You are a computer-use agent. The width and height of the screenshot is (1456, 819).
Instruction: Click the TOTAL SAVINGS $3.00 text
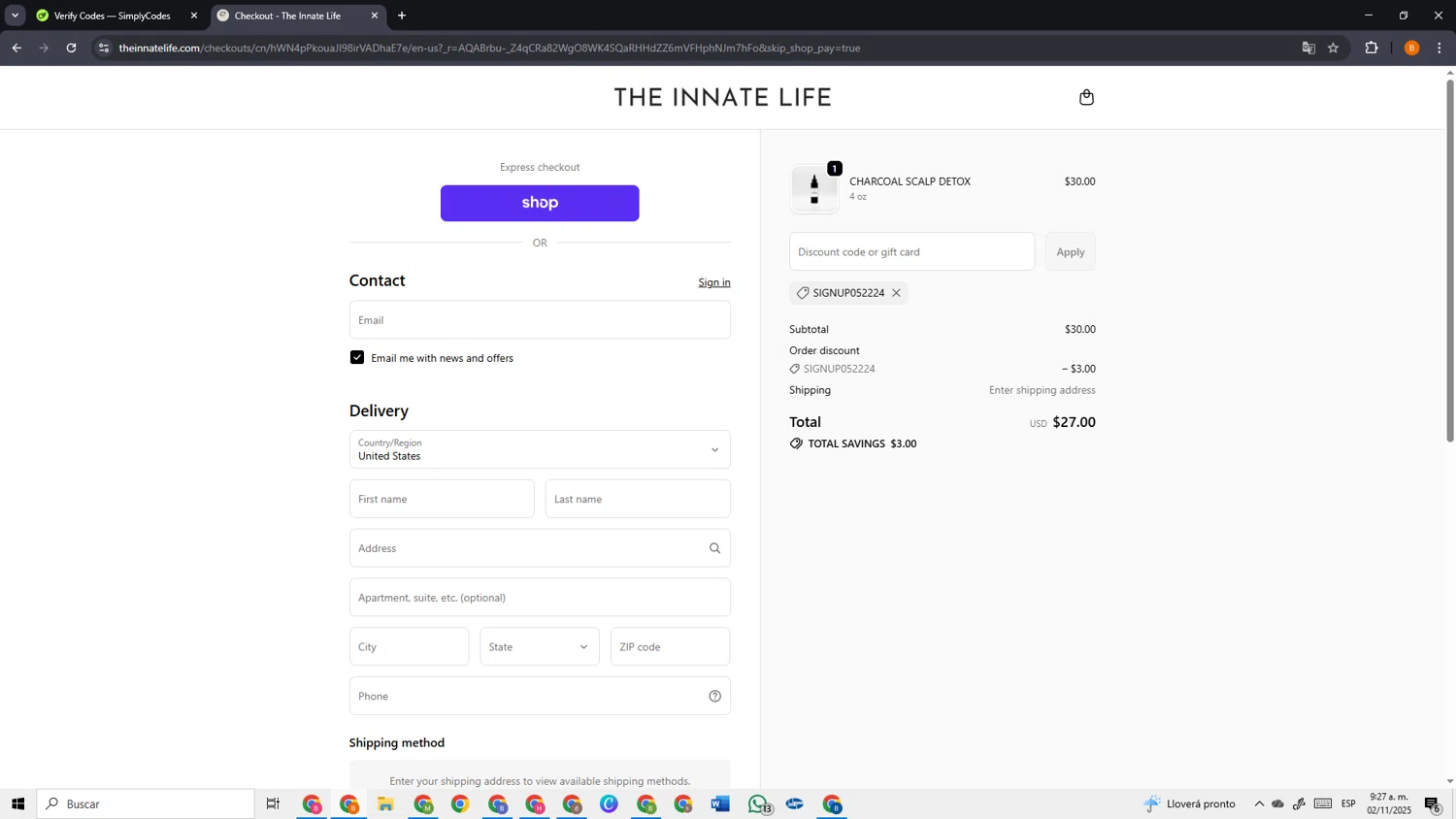click(863, 443)
